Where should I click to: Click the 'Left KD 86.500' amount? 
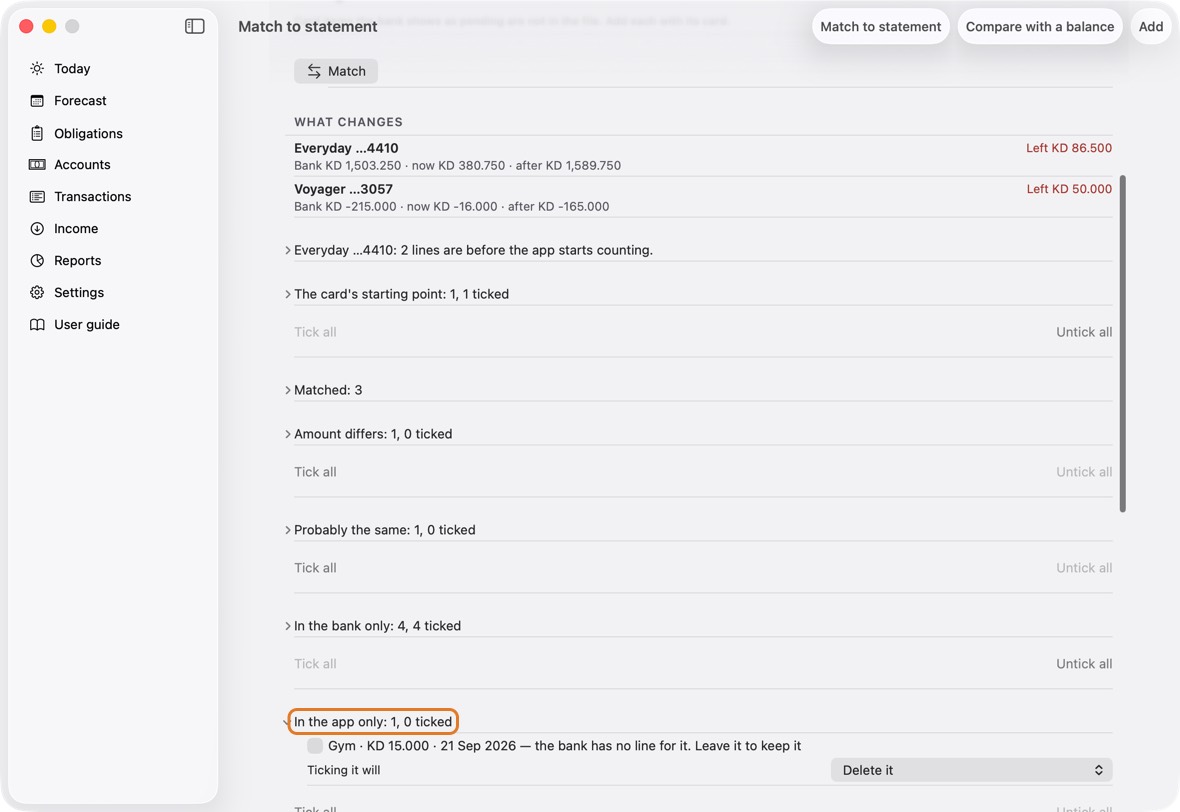click(1069, 148)
